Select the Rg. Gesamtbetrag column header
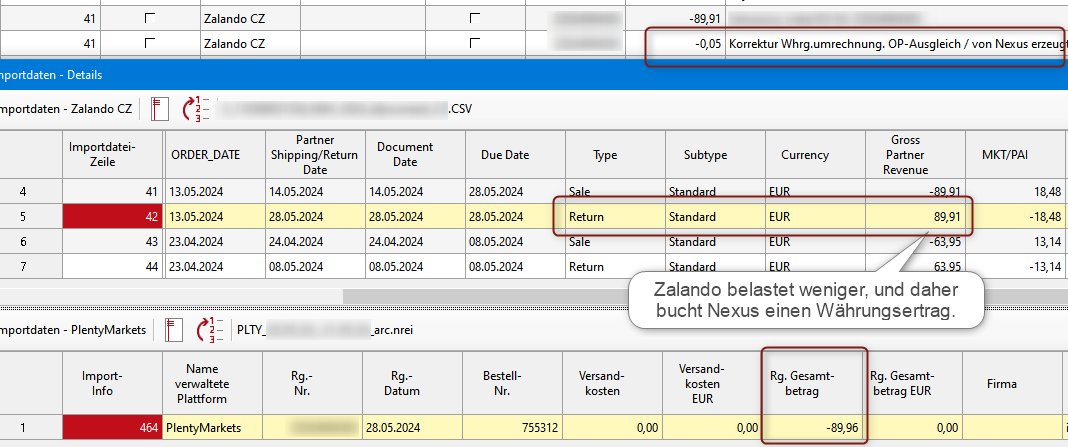The image size is (1068, 447). [811, 384]
